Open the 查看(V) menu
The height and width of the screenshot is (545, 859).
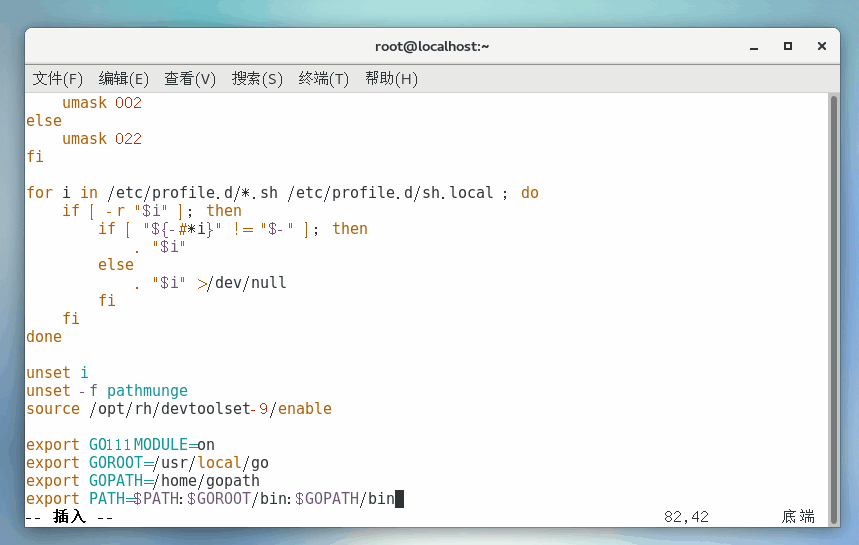pos(190,79)
